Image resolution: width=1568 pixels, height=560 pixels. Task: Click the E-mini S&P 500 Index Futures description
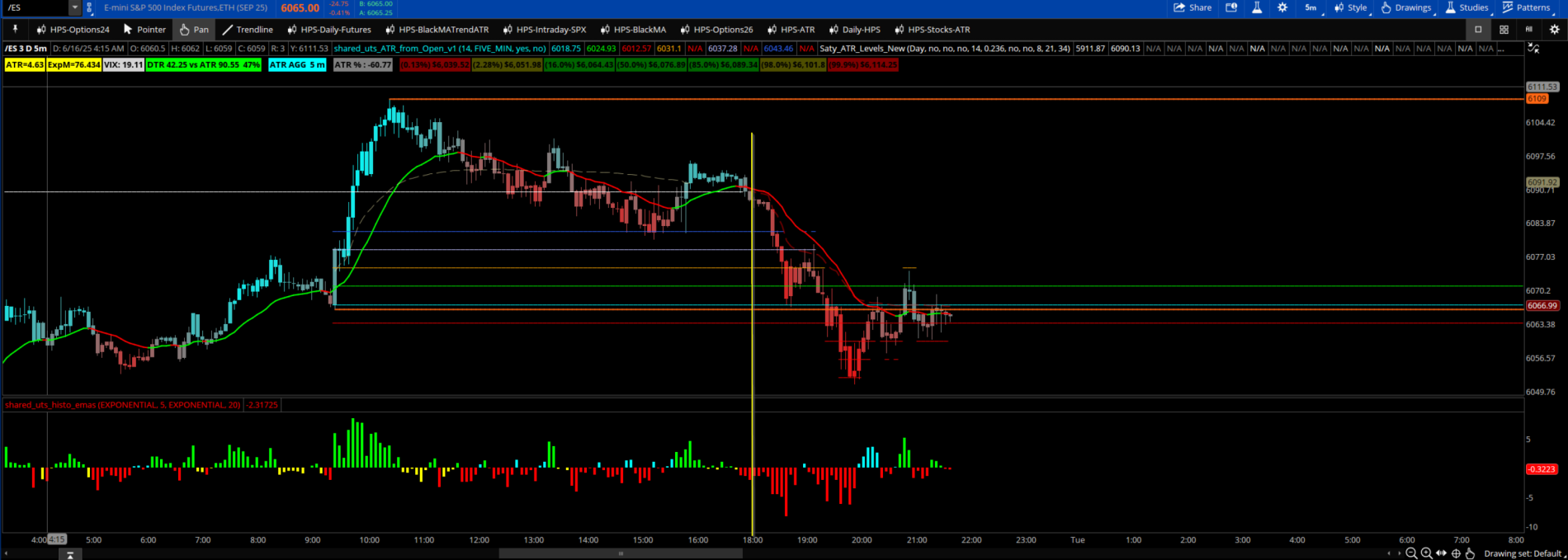[x=186, y=7]
